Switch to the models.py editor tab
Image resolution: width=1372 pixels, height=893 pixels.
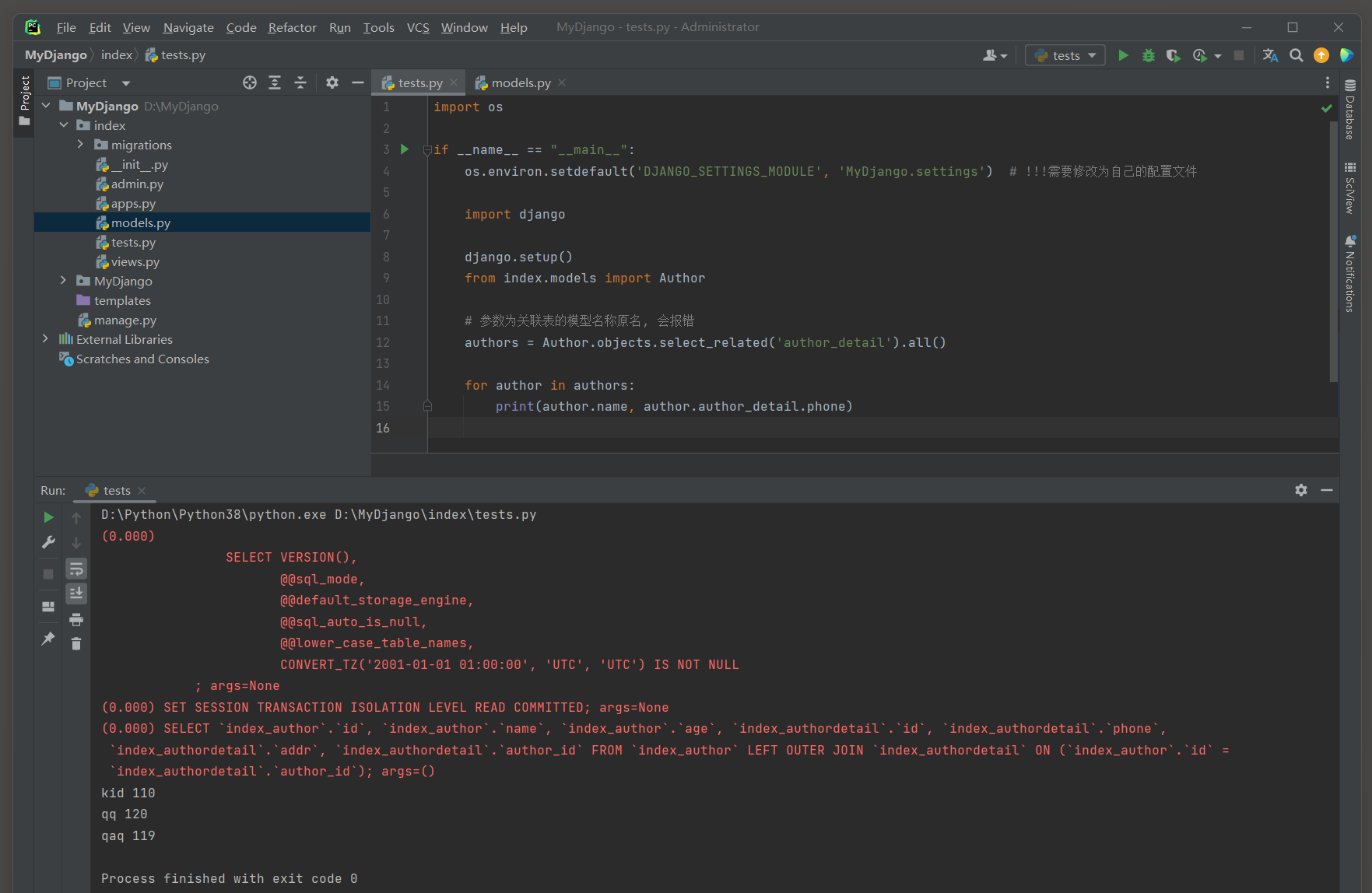pos(520,82)
